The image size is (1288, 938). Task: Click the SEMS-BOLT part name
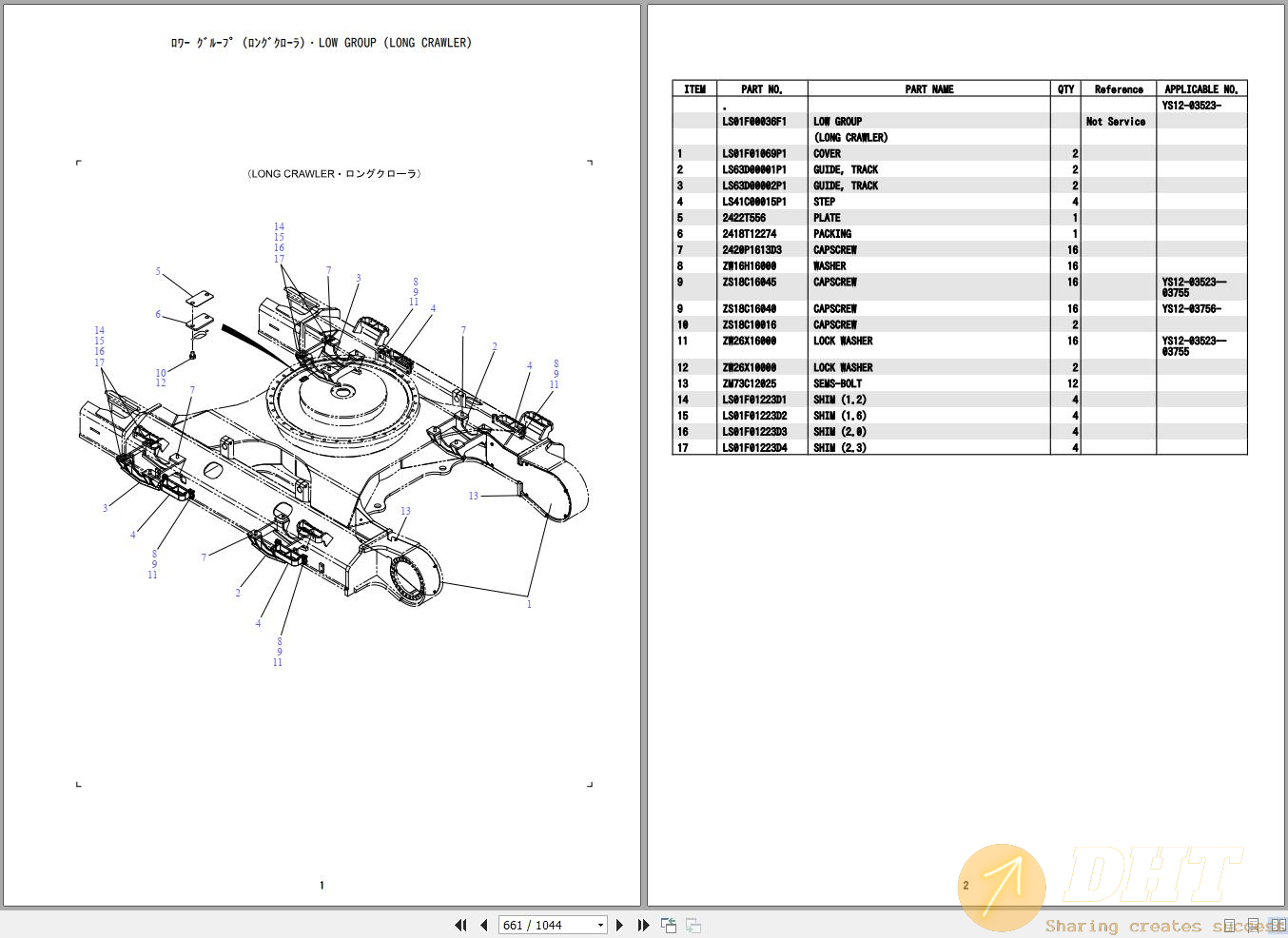(x=837, y=384)
